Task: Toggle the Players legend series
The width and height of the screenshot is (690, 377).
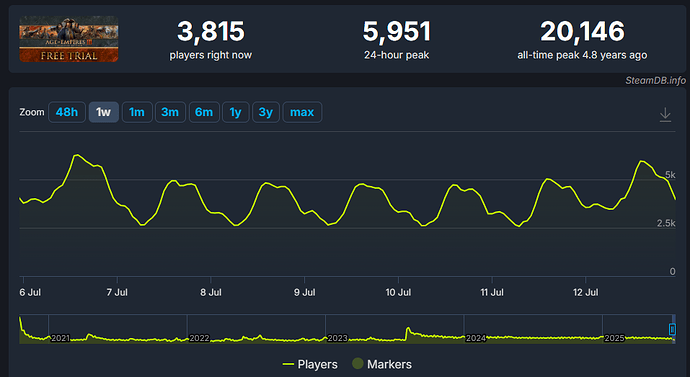Action: tap(310, 364)
